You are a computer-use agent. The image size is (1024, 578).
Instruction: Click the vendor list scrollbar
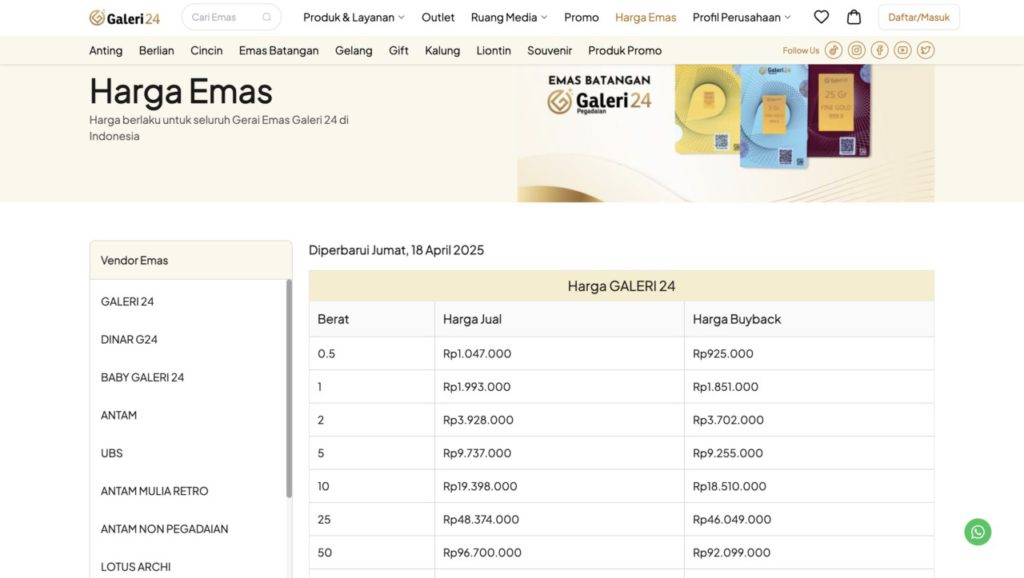click(289, 389)
